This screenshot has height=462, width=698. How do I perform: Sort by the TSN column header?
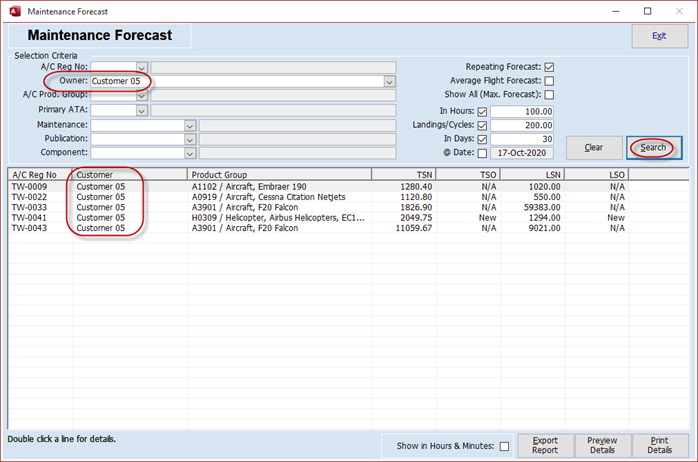pyautogui.click(x=401, y=175)
